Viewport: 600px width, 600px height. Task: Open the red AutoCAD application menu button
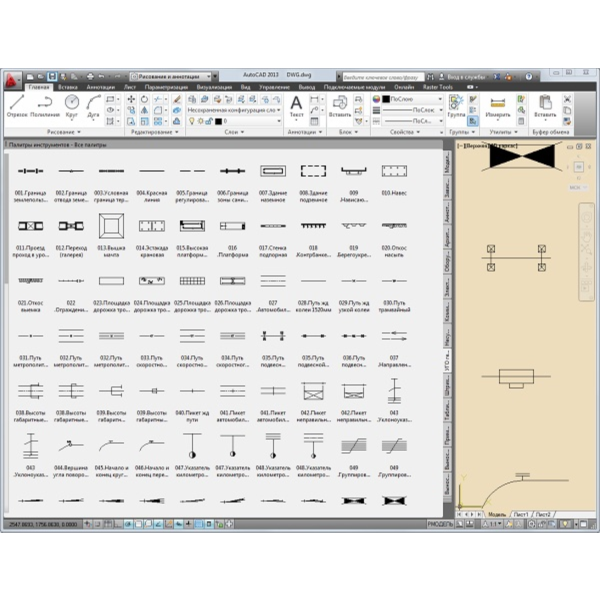click(x=11, y=80)
